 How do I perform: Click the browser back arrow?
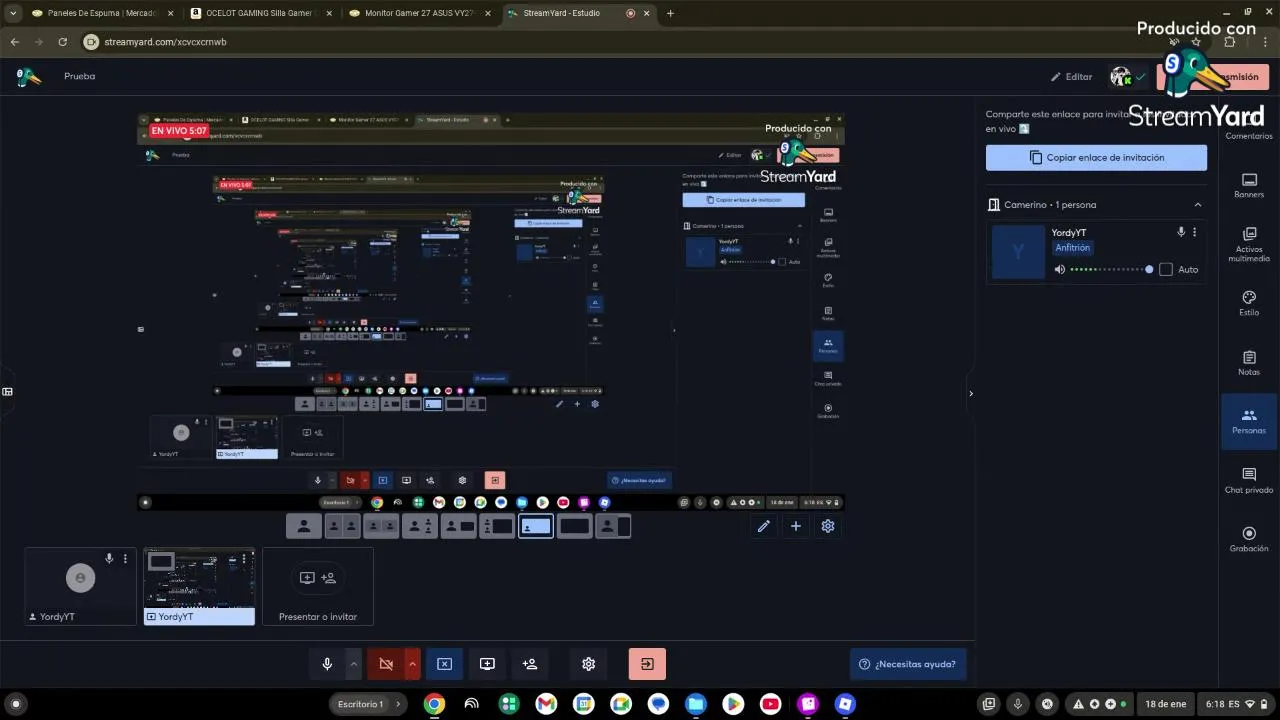[x=15, y=42]
